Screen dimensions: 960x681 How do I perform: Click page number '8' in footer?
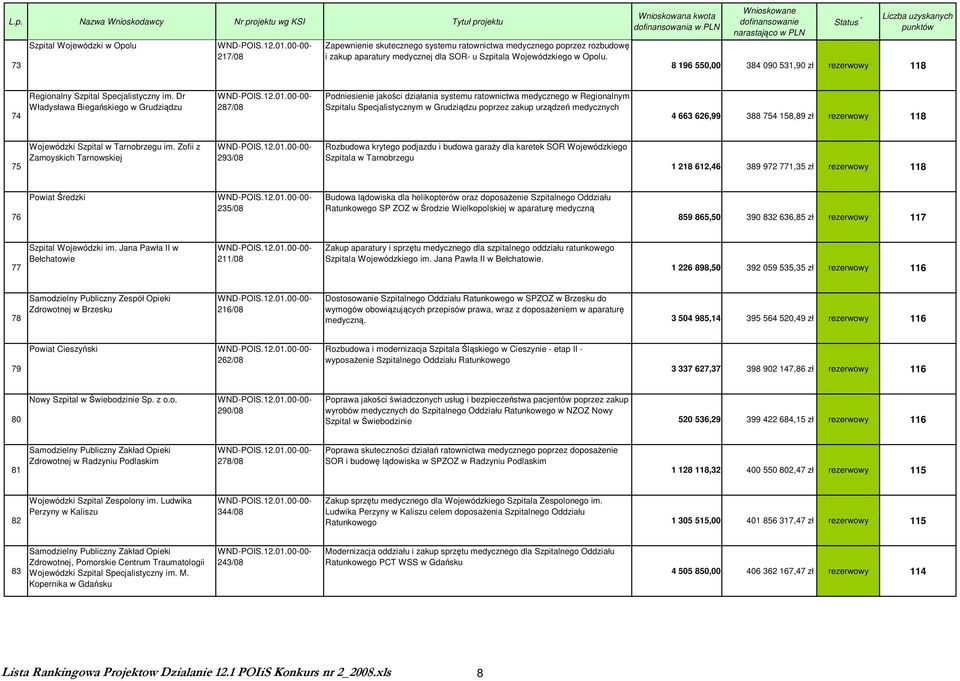tap(479, 673)
